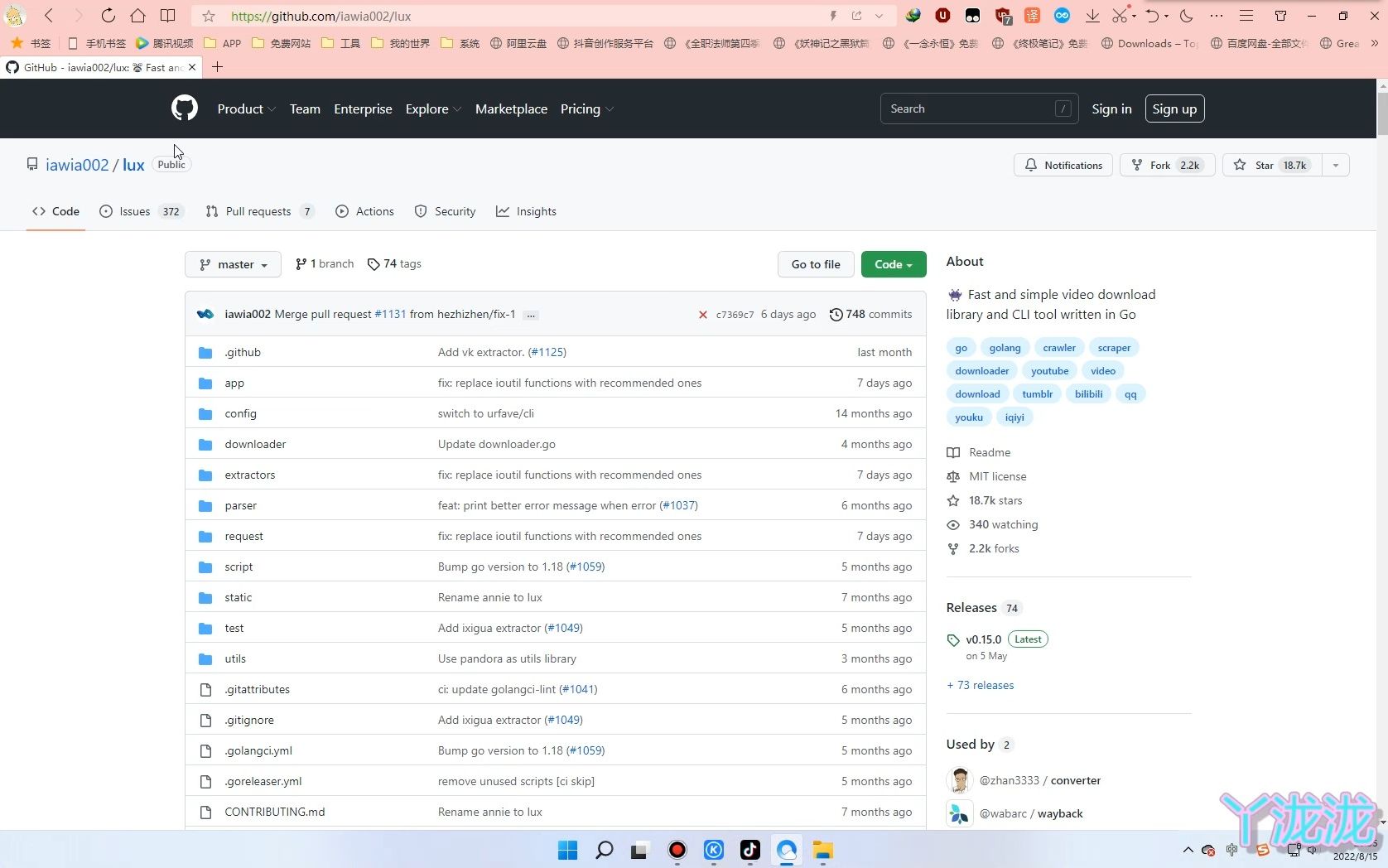Open the master branch dropdown
This screenshot has width=1388, height=868.
233,264
